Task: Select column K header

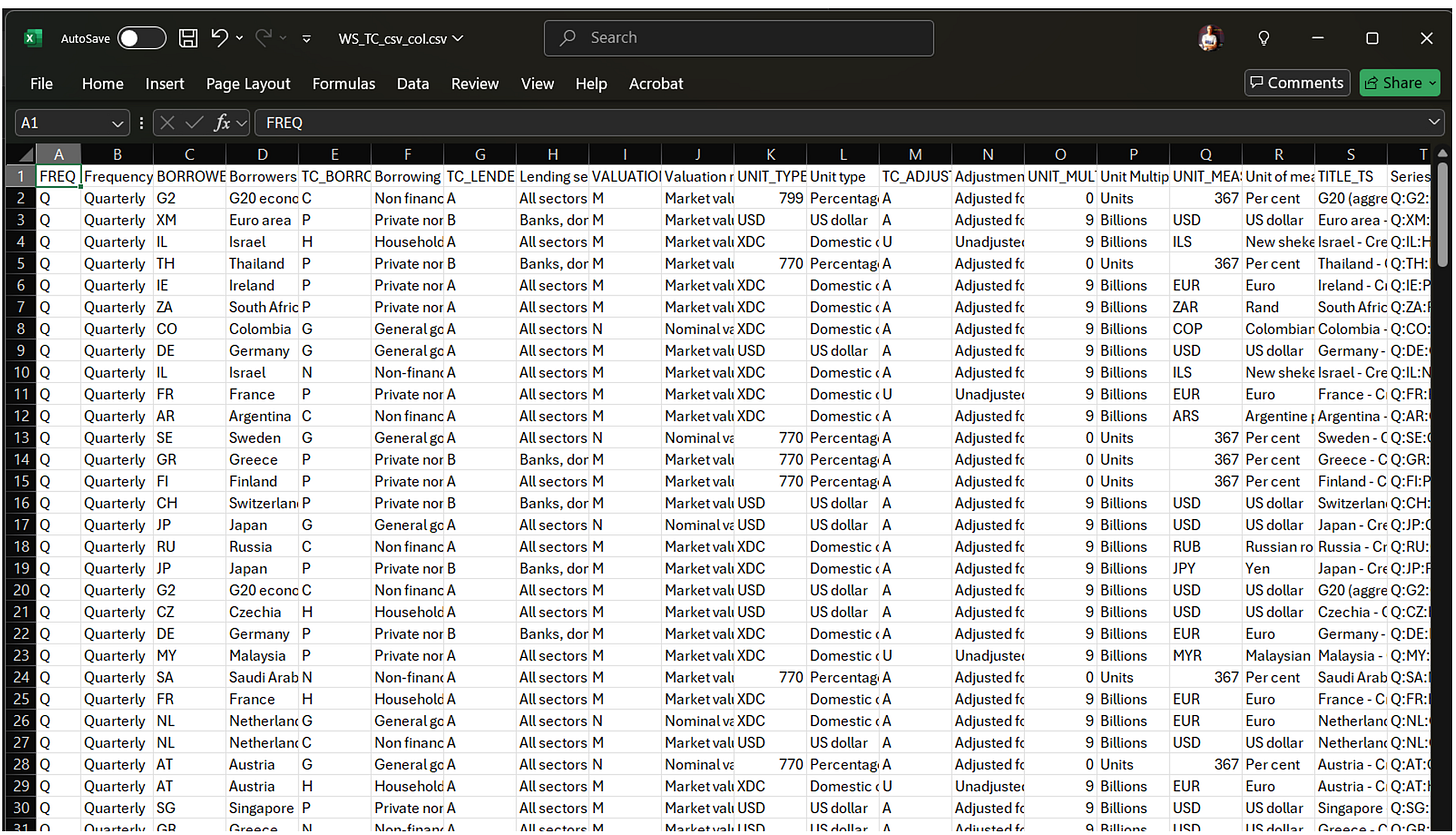Action: (770, 154)
